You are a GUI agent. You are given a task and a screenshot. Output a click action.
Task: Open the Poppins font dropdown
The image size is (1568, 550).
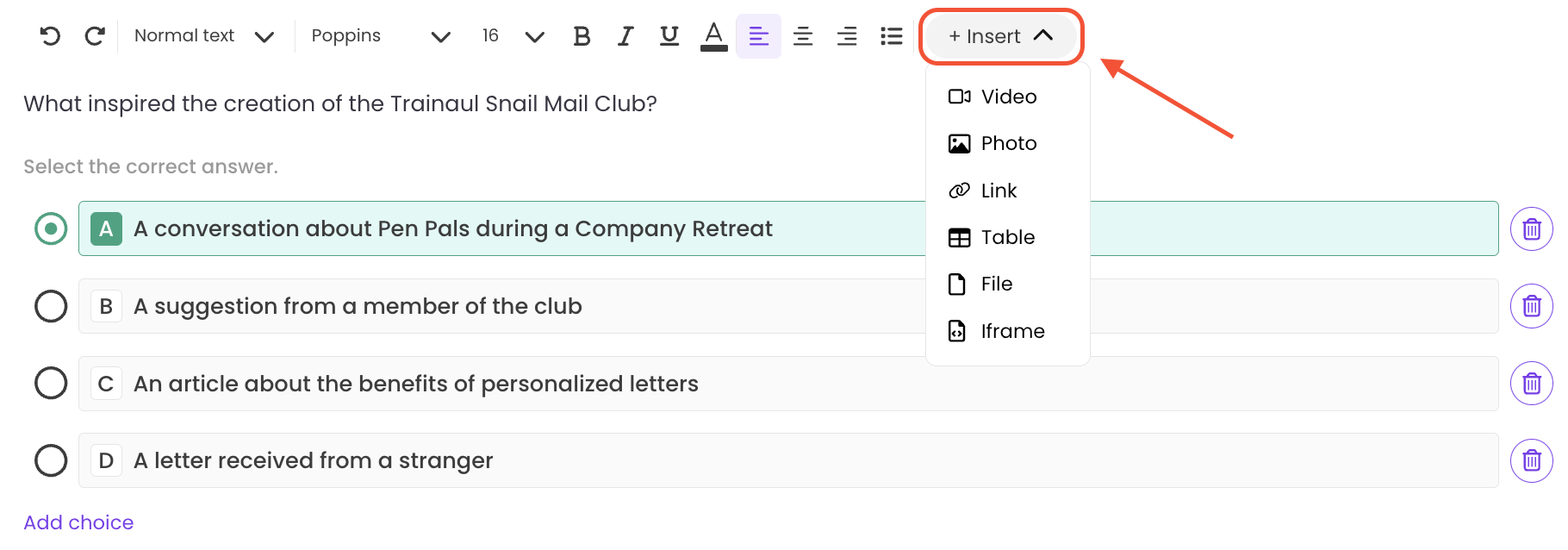[381, 35]
